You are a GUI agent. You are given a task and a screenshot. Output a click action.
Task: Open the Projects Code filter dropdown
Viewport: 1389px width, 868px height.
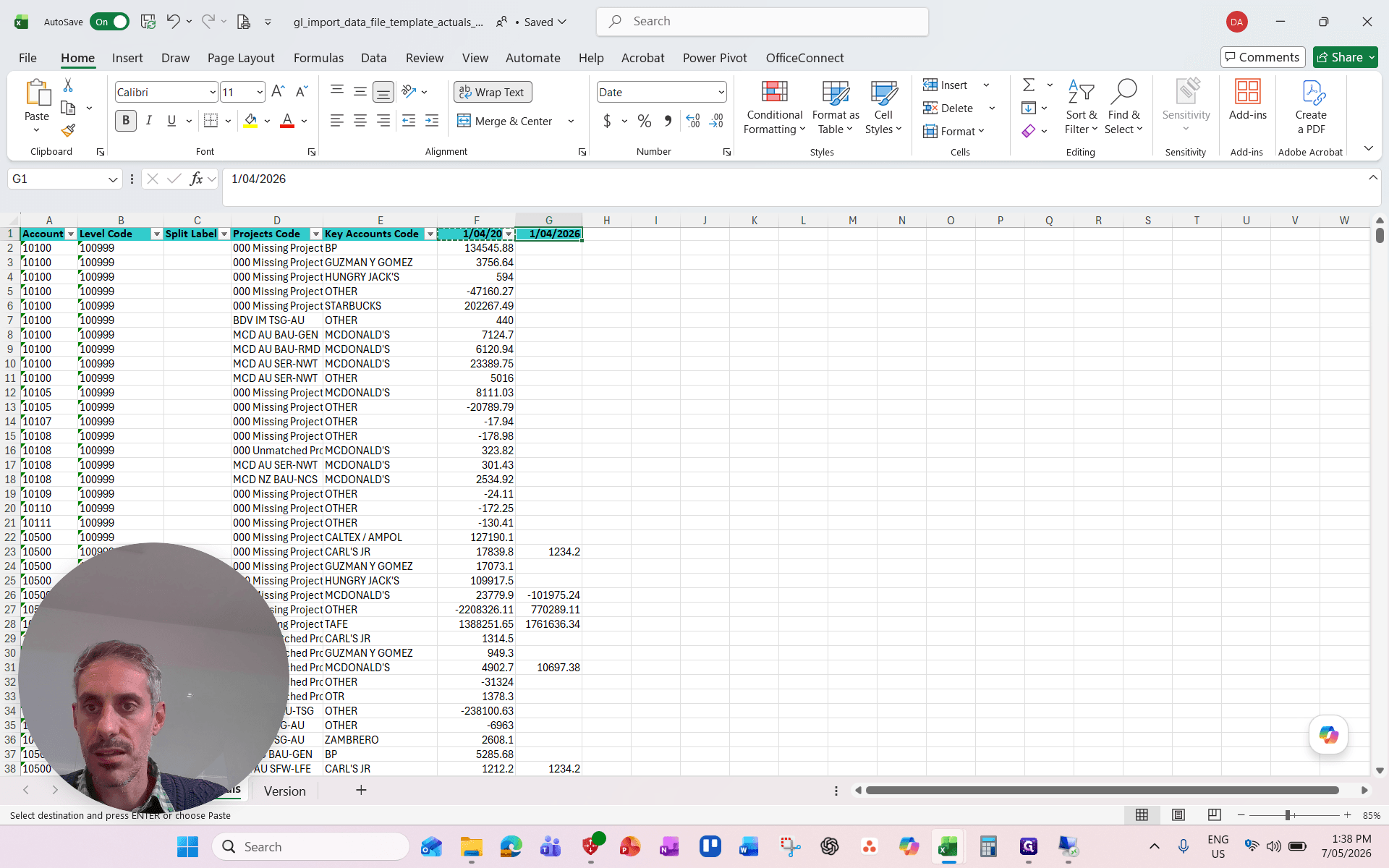coord(315,234)
